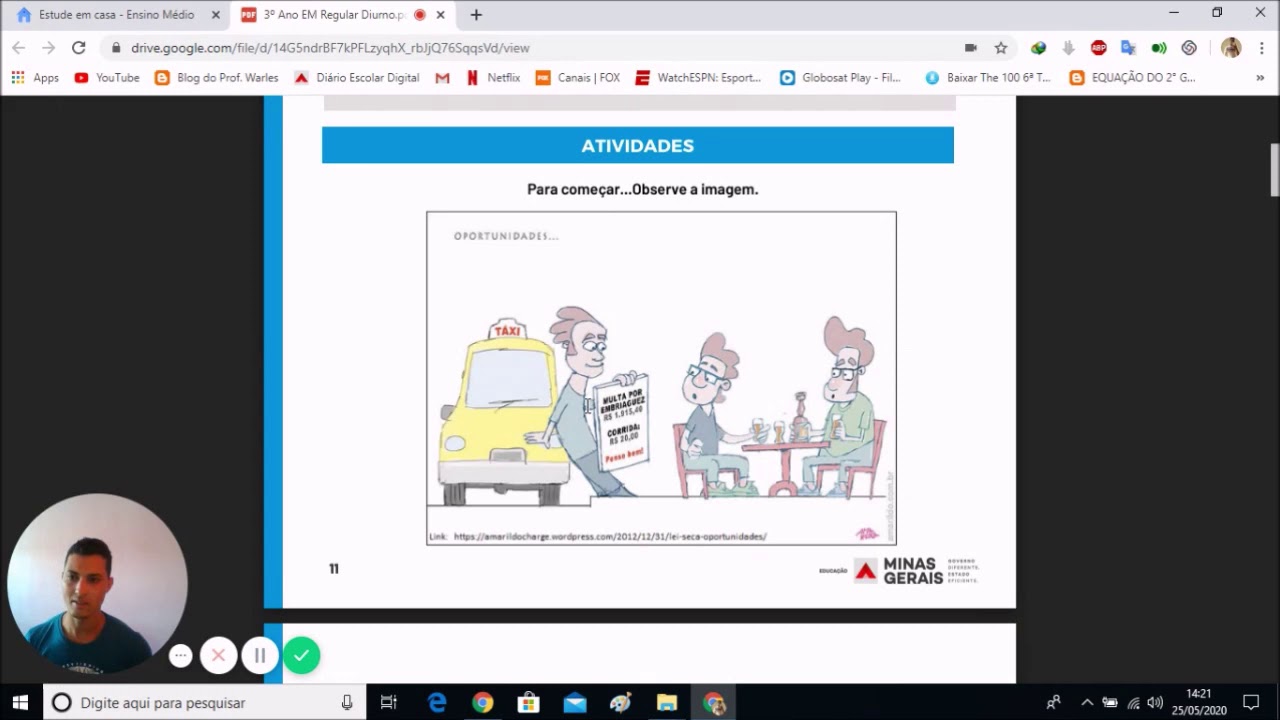Open Diário Escolar Digital bookmark
This screenshot has width=1280, height=720.
pyautogui.click(x=357, y=77)
